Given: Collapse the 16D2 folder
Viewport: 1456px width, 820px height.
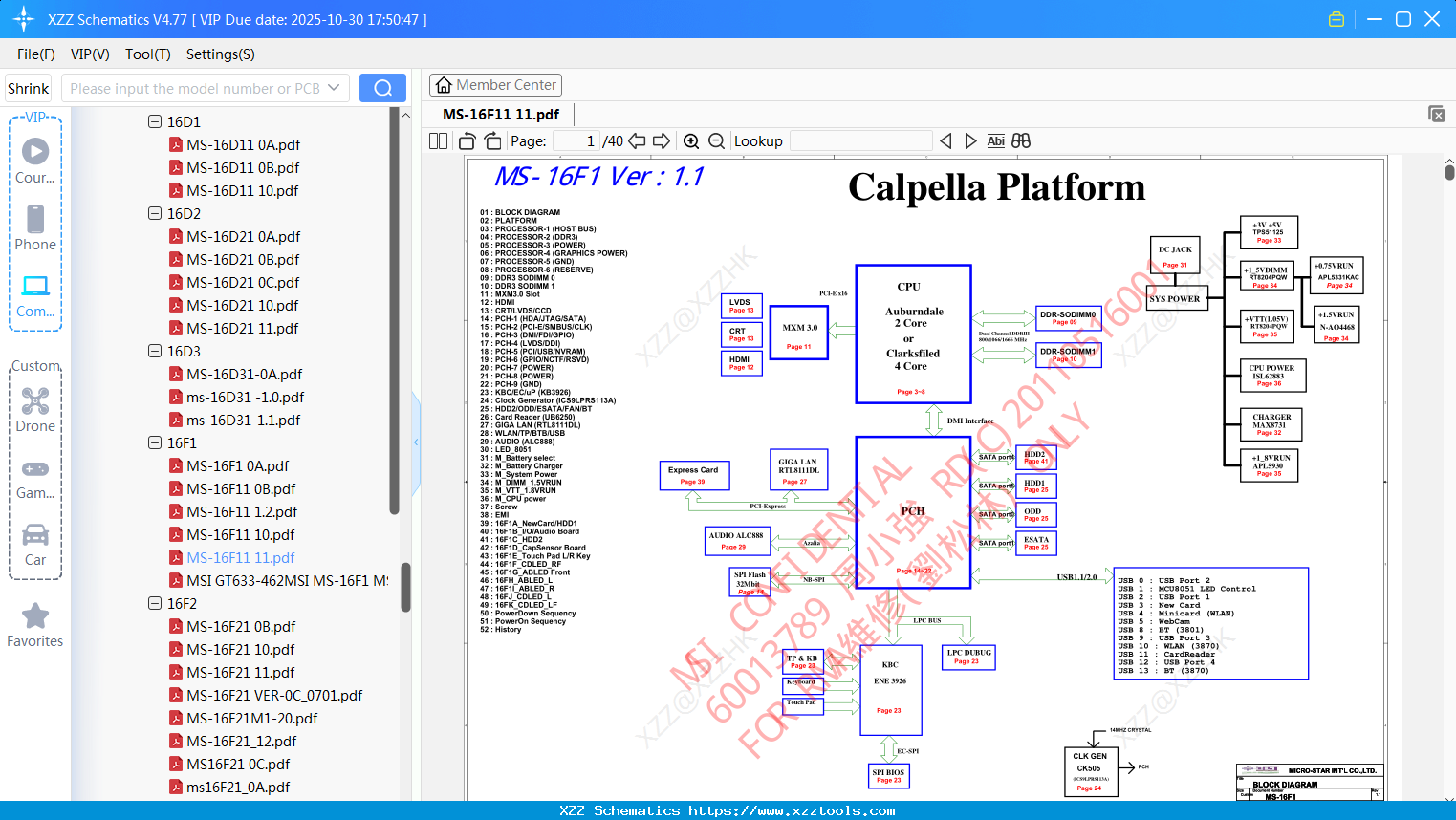Looking at the screenshot, I should coord(155,213).
